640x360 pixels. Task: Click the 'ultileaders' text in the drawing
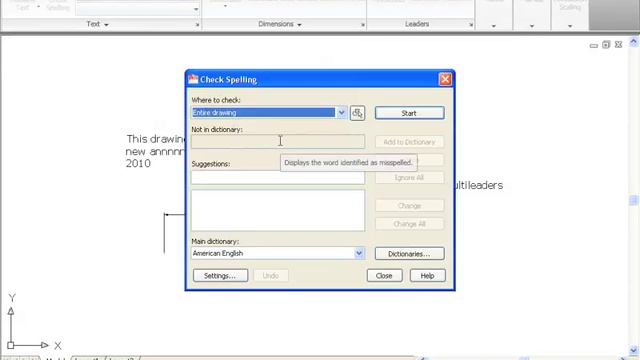[478, 185]
